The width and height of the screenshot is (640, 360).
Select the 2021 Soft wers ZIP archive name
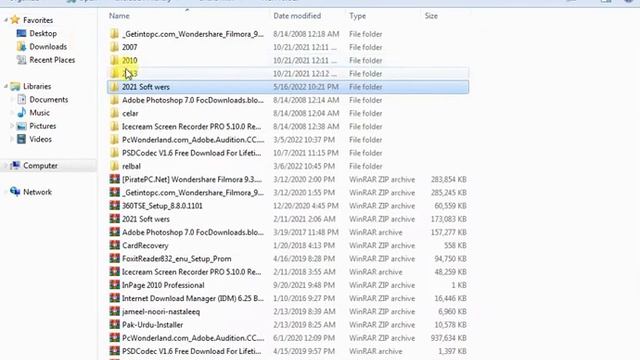point(146,219)
